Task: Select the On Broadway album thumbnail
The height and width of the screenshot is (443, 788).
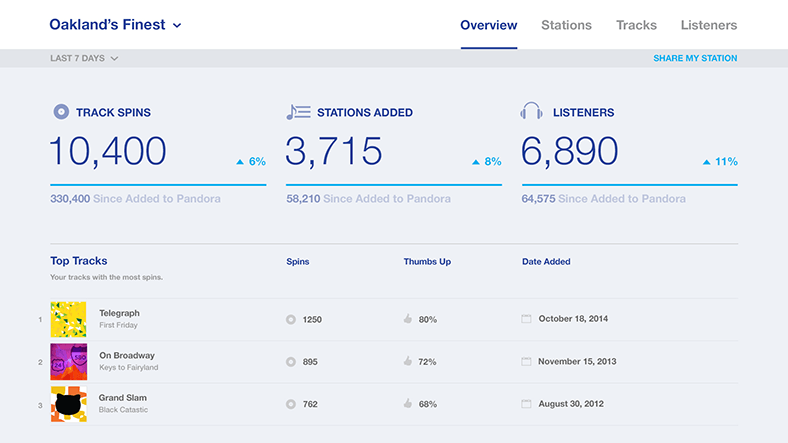Action: click(x=68, y=362)
